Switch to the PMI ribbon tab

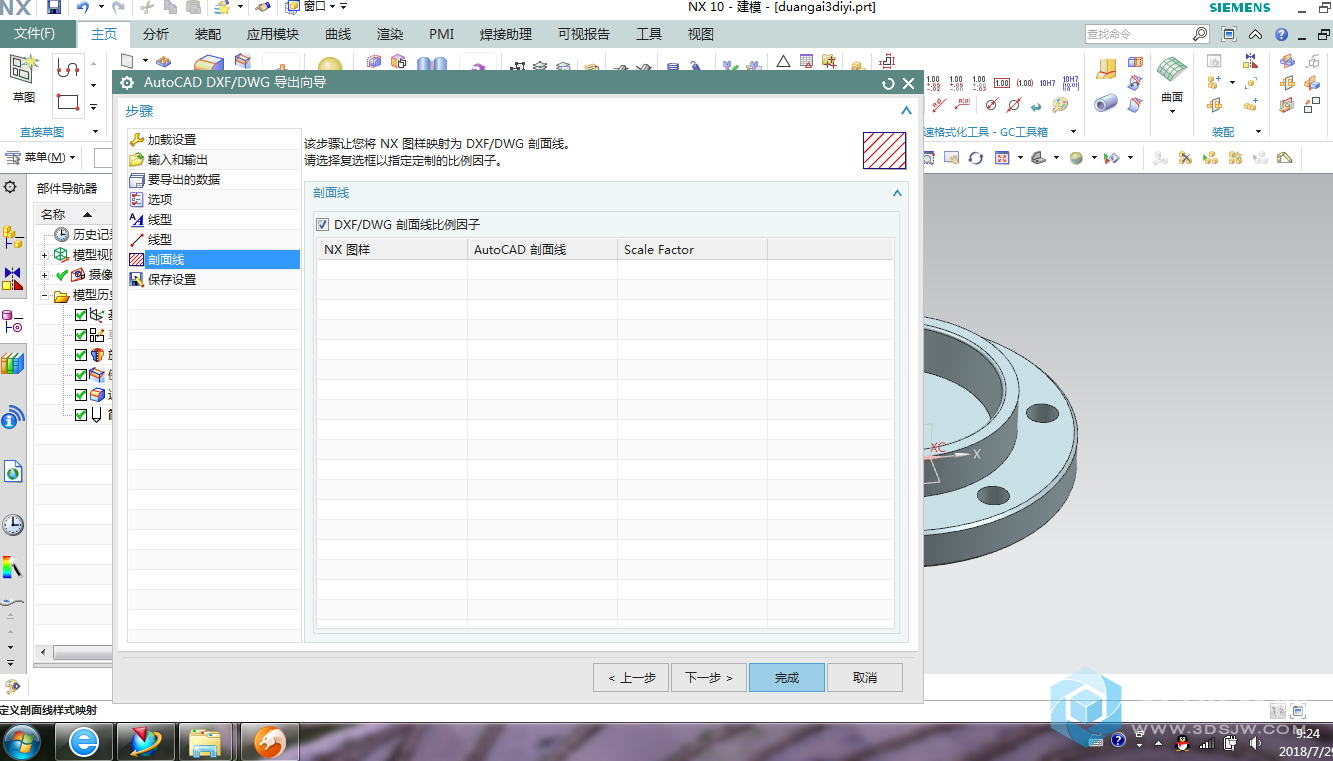[441, 34]
